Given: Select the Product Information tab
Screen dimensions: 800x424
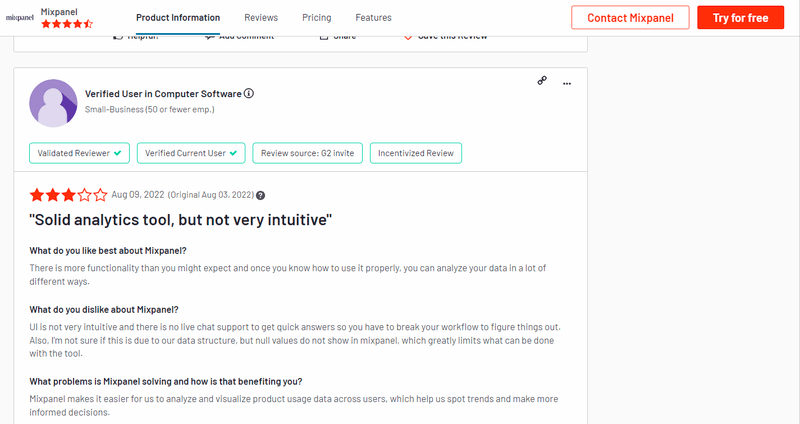Looking at the screenshot, I should pos(178,18).
